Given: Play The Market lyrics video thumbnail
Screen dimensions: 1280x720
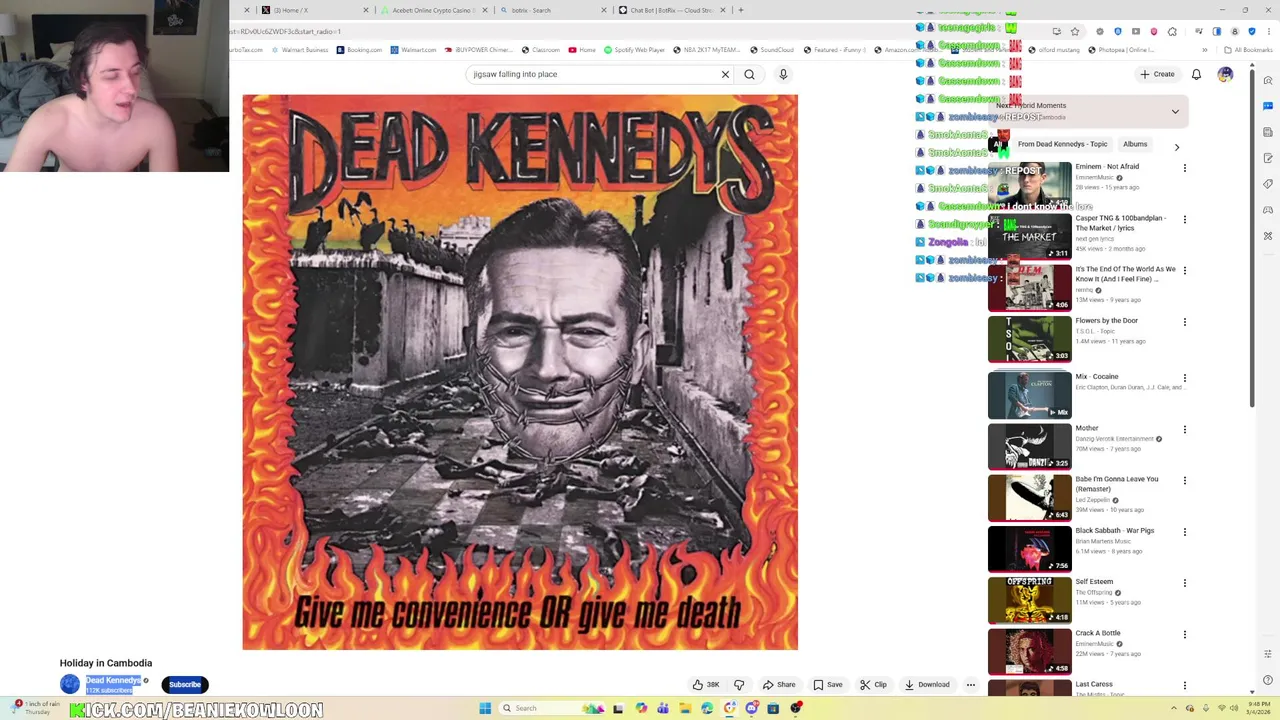Looking at the screenshot, I should click(1029, 236).
